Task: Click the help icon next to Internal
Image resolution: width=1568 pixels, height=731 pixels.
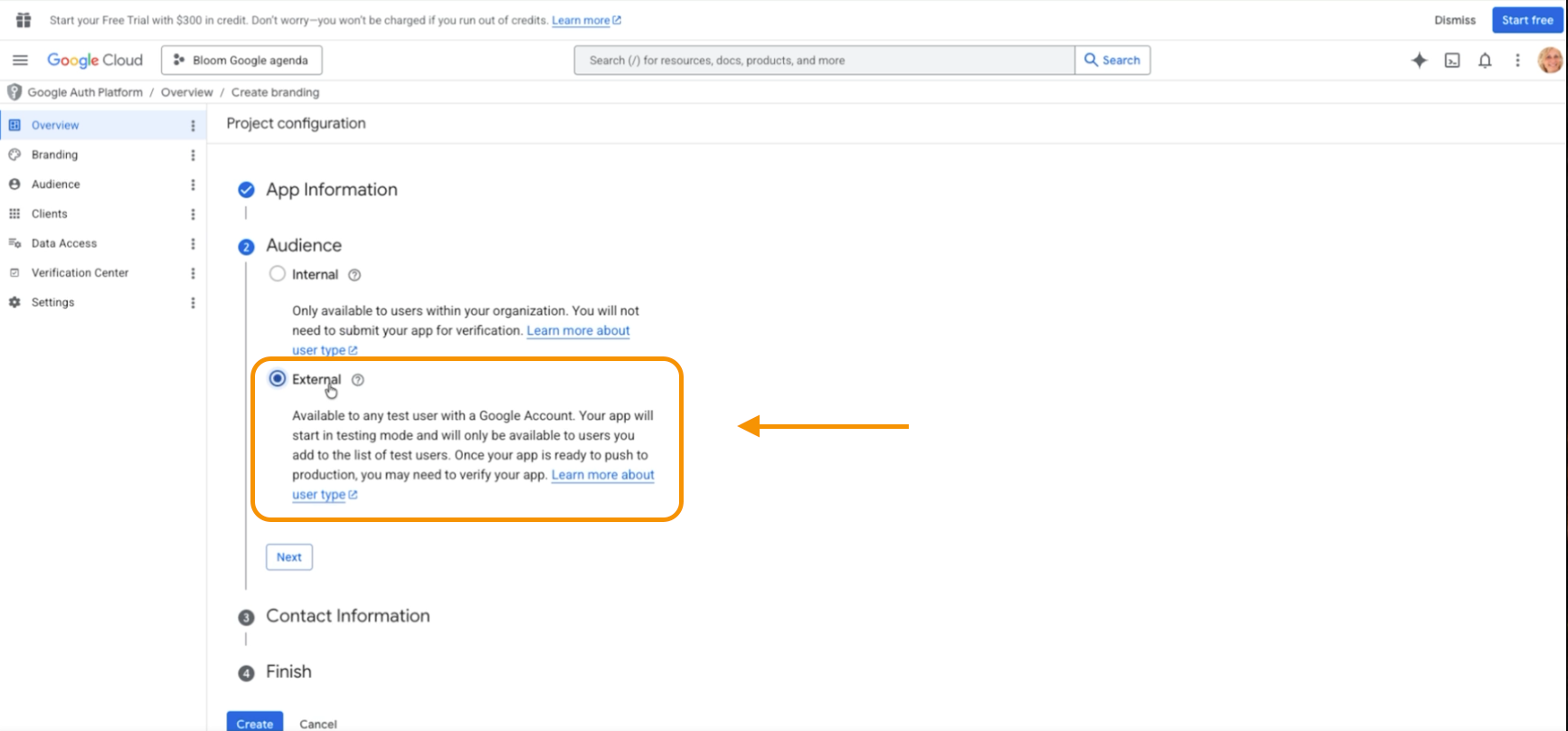Action: pyautogui.click(x=354, y=275)
